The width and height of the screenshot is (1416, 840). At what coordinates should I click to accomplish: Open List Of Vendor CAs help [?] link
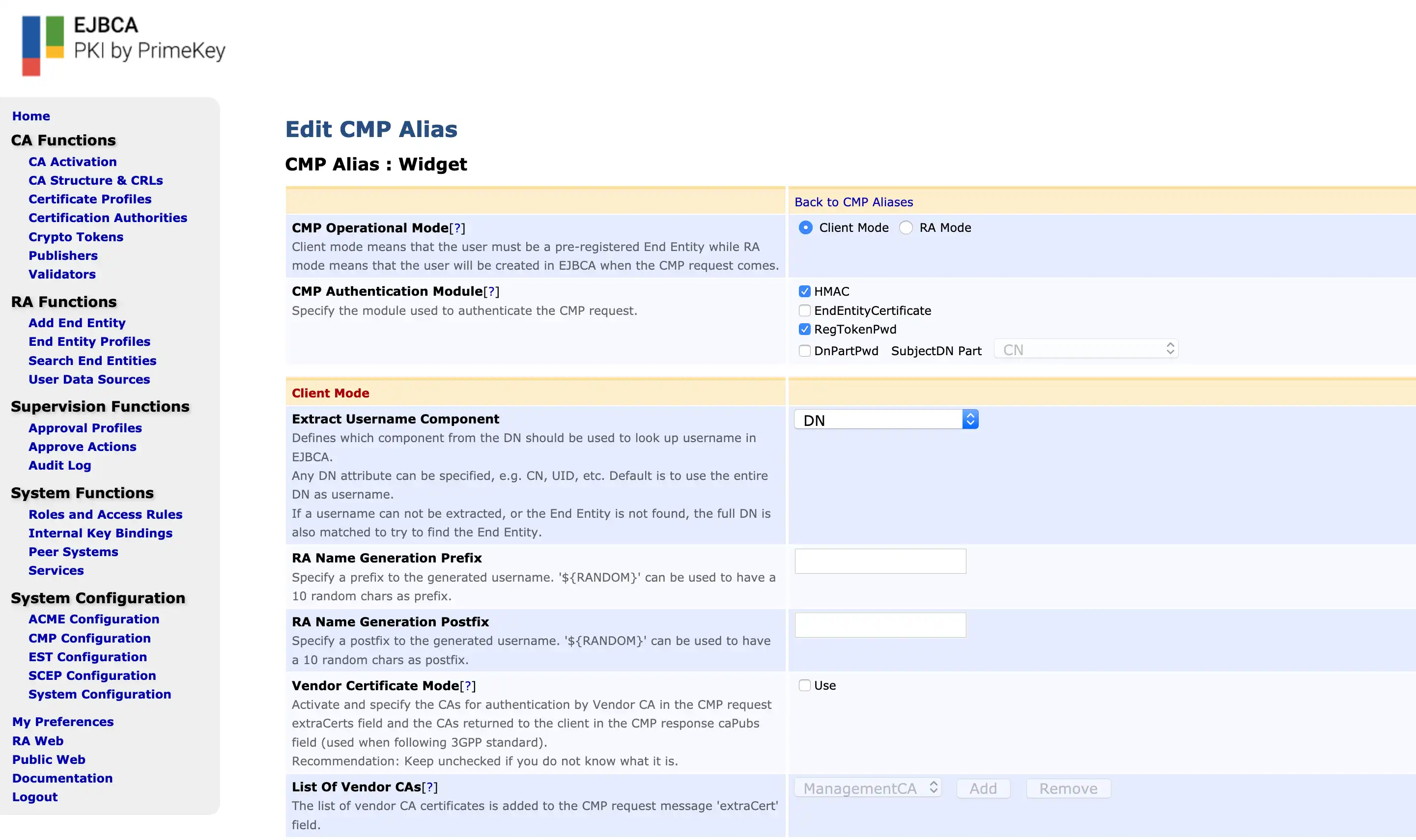point(430,787)
